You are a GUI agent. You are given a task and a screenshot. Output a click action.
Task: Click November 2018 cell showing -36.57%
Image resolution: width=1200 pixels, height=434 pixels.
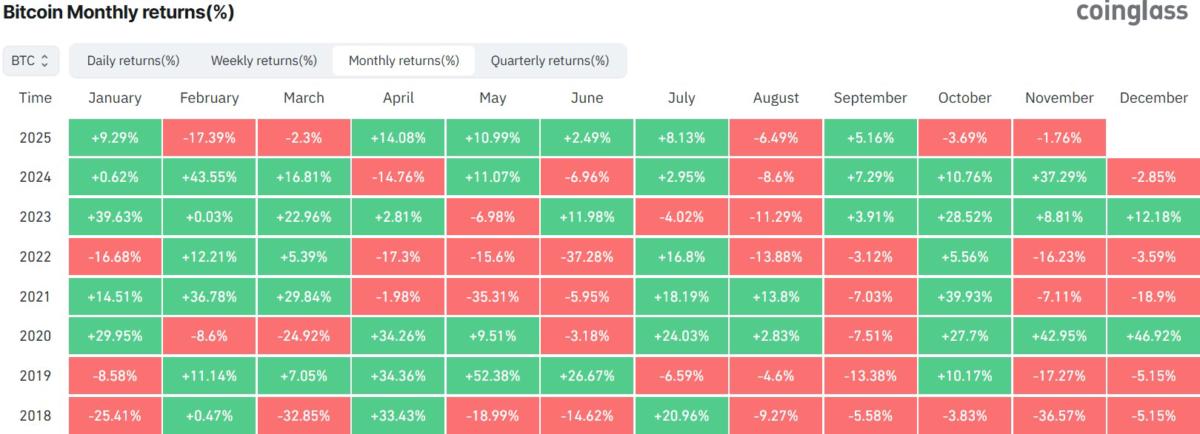[x=1059, y=416]
